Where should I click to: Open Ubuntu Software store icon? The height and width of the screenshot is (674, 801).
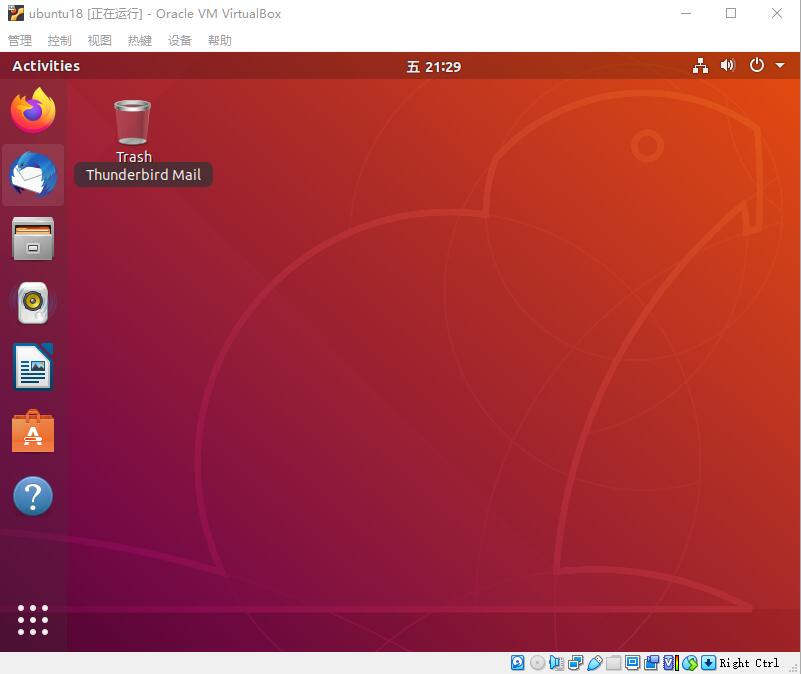tap(33, 431)
